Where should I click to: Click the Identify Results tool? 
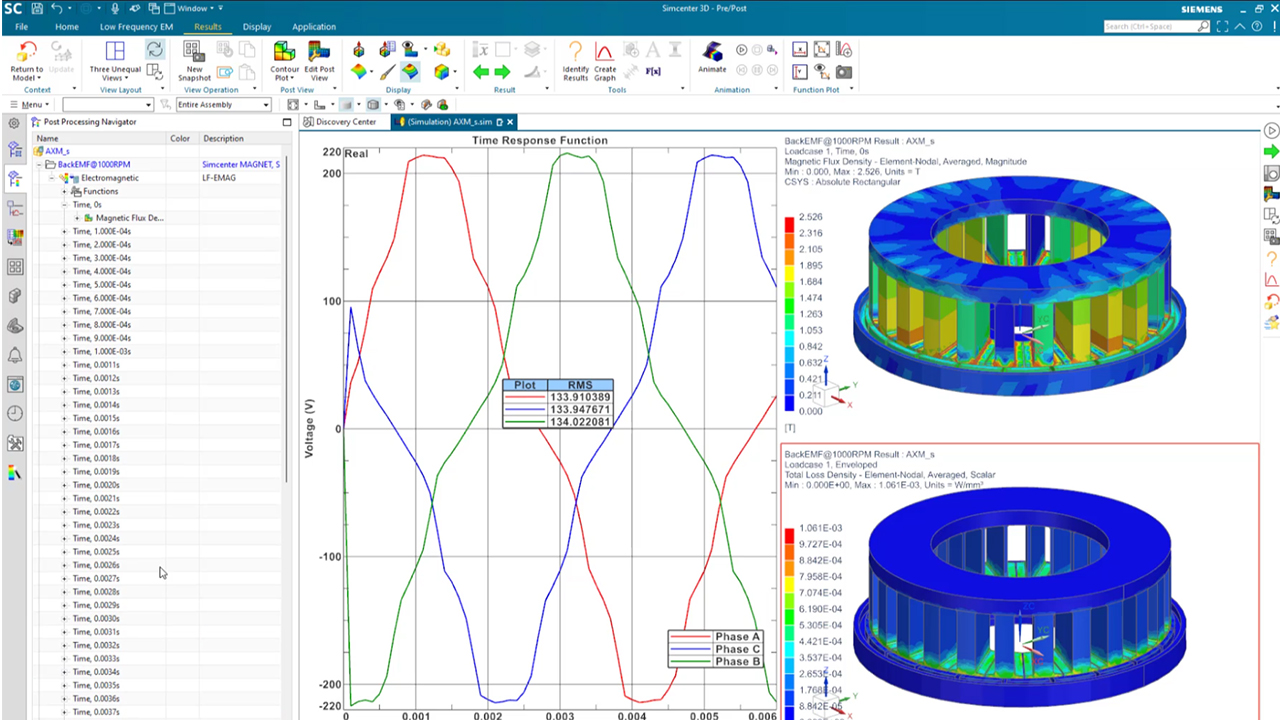pos(576,62)
